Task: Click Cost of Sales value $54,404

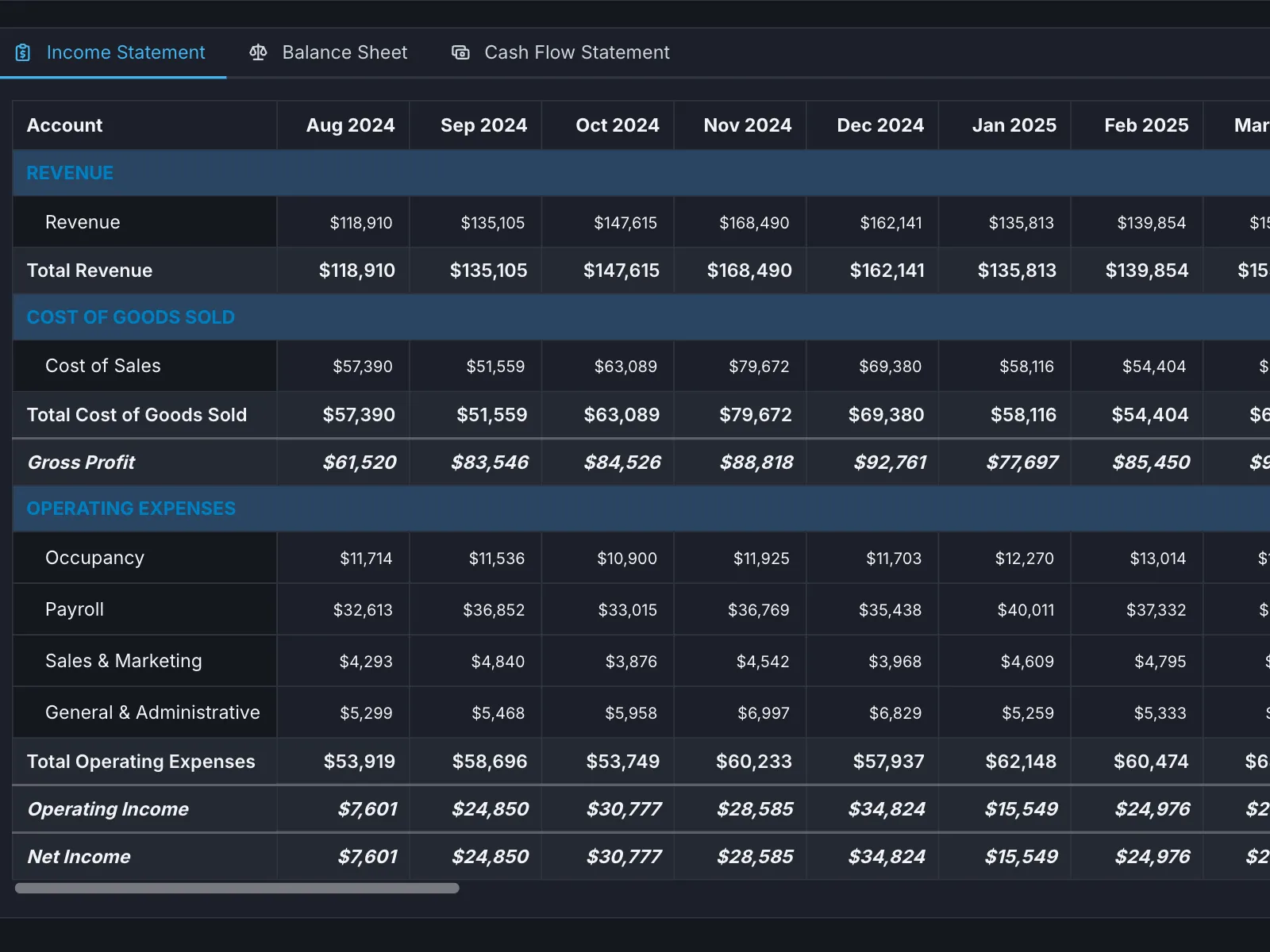Action: (x=1154, y=367)
